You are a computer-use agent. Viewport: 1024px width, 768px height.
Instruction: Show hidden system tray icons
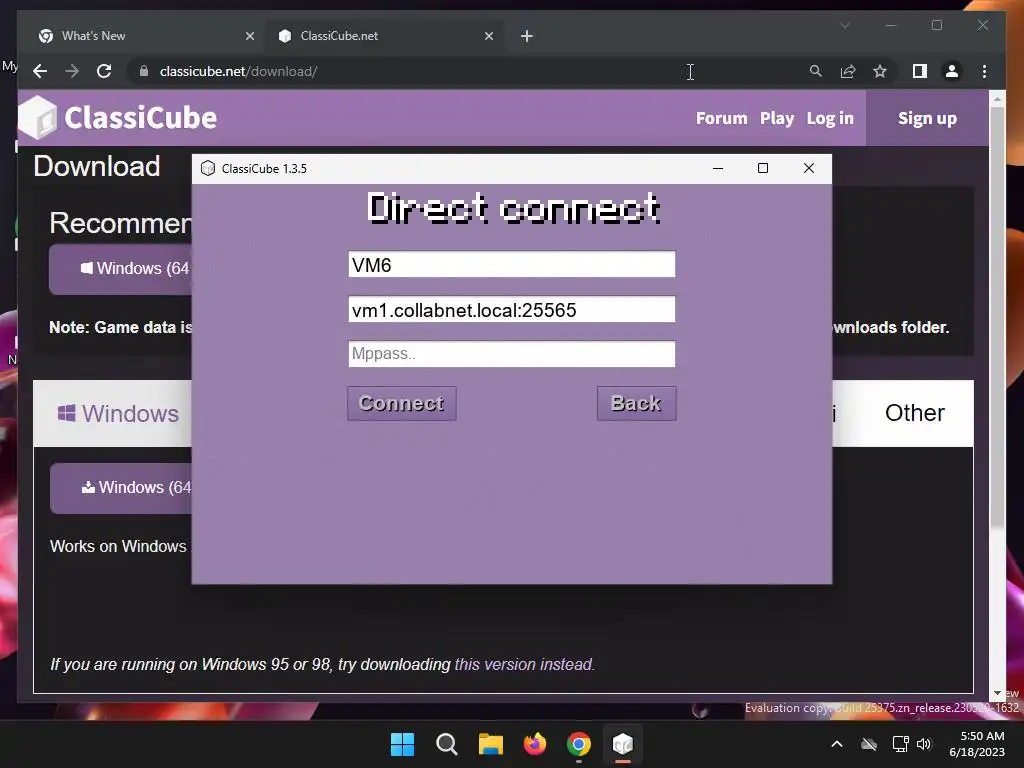tap(837, 744)
